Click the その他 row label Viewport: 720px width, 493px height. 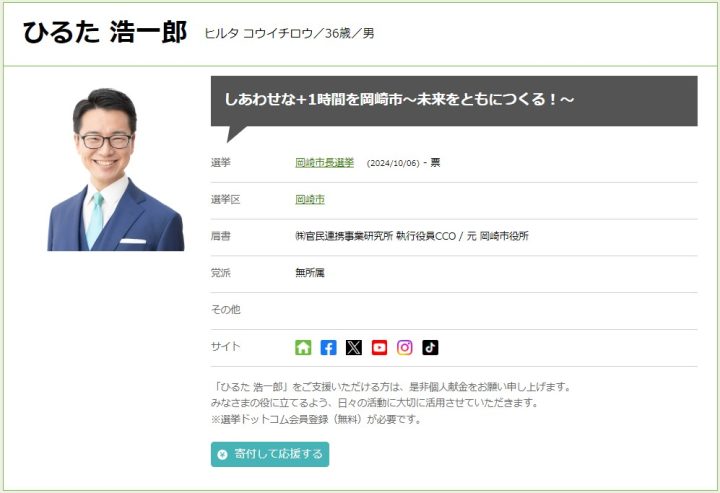[225, 310]
